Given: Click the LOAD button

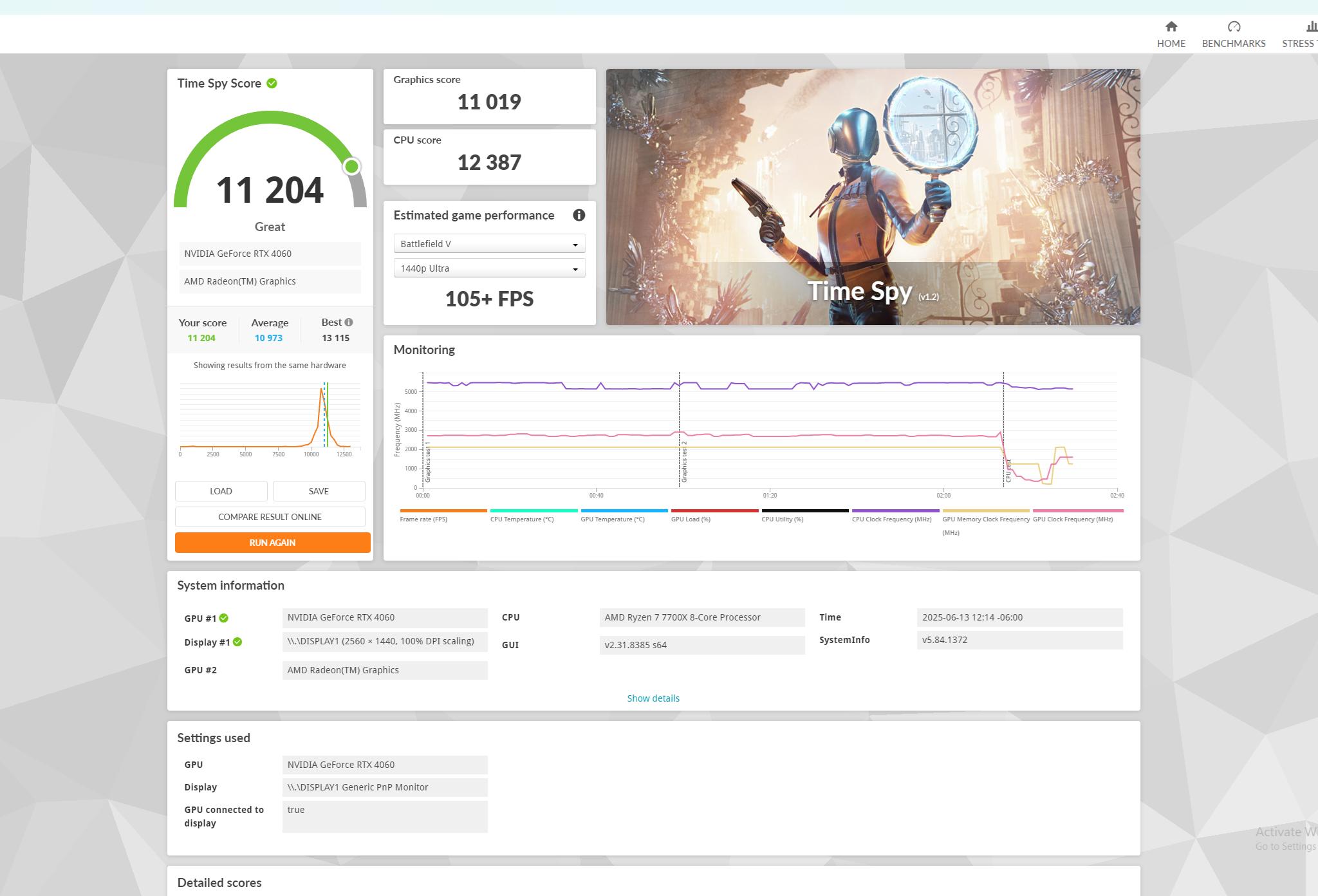Looking at the screenshot, I should coord(221,491).
